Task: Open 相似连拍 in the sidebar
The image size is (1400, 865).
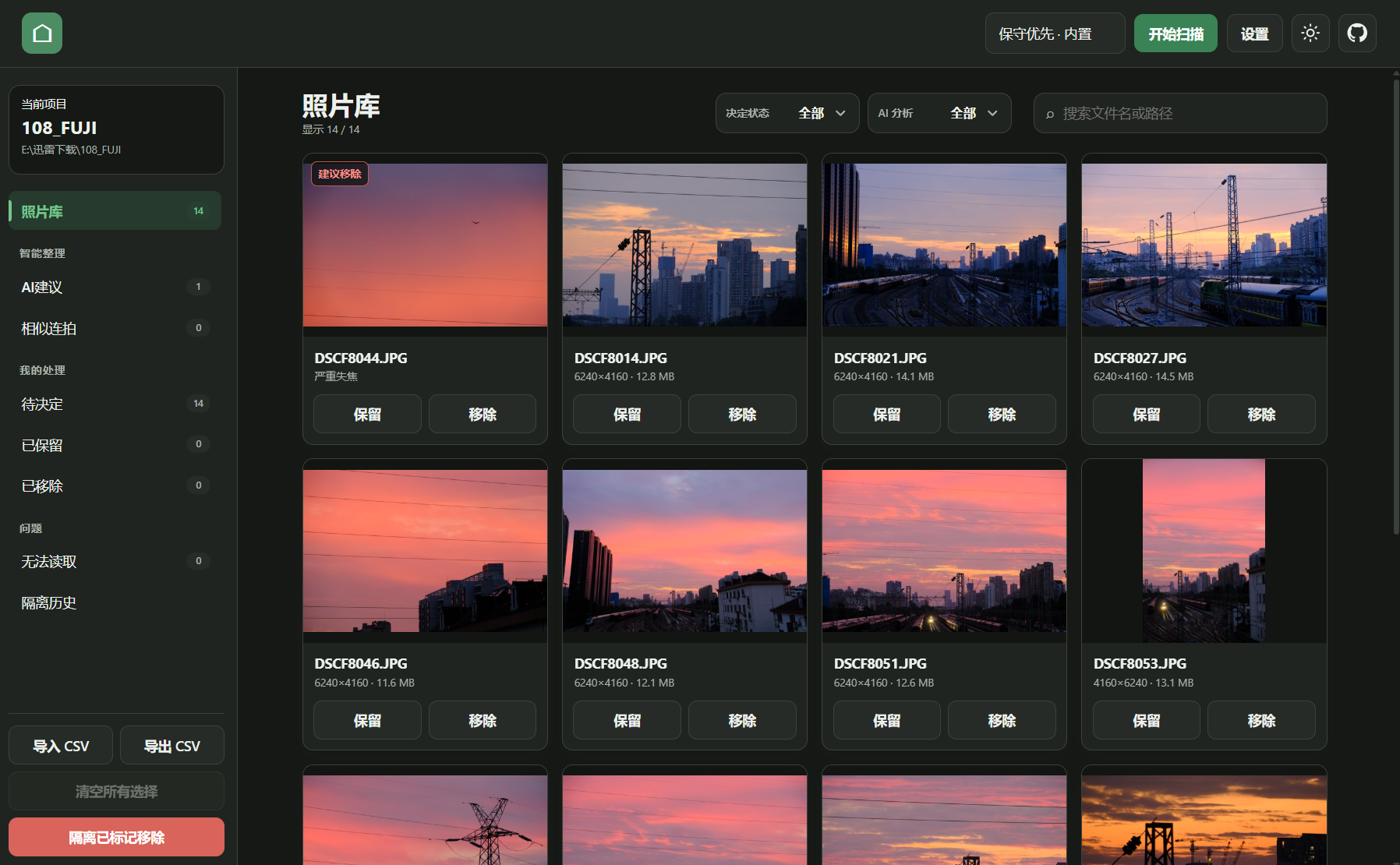Action: 115,328
